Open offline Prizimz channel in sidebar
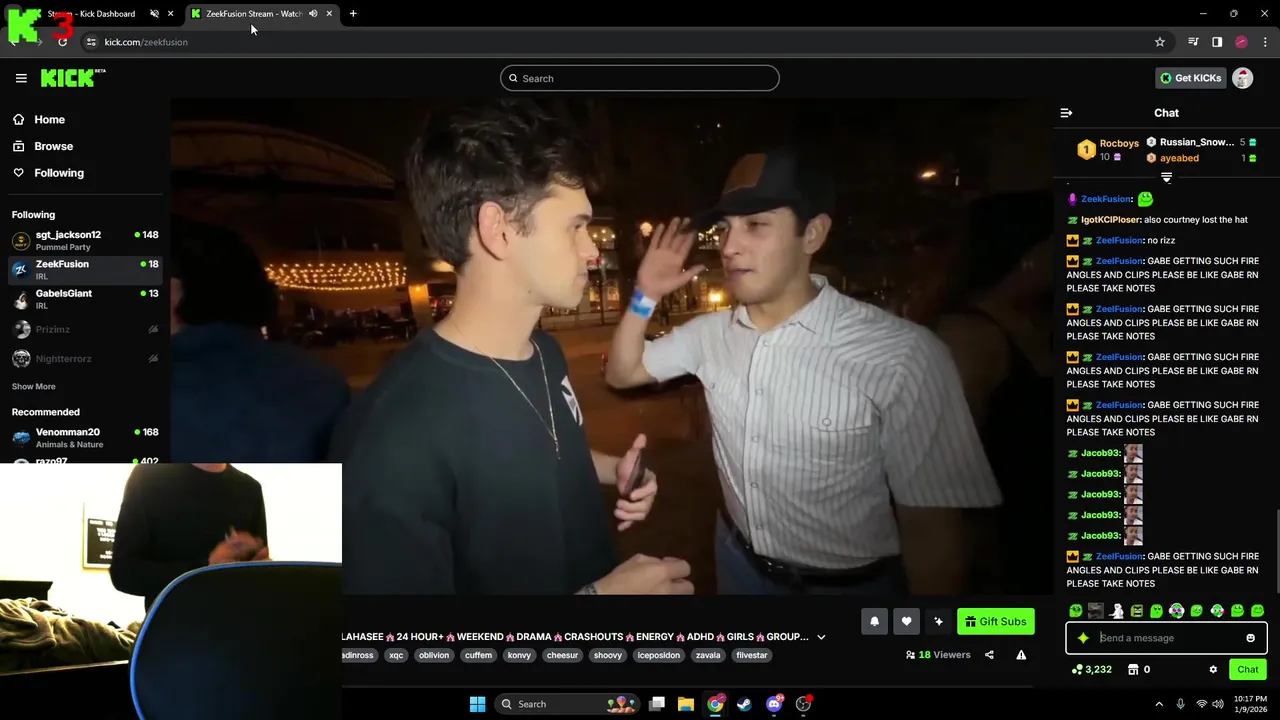 coord(85,329)
